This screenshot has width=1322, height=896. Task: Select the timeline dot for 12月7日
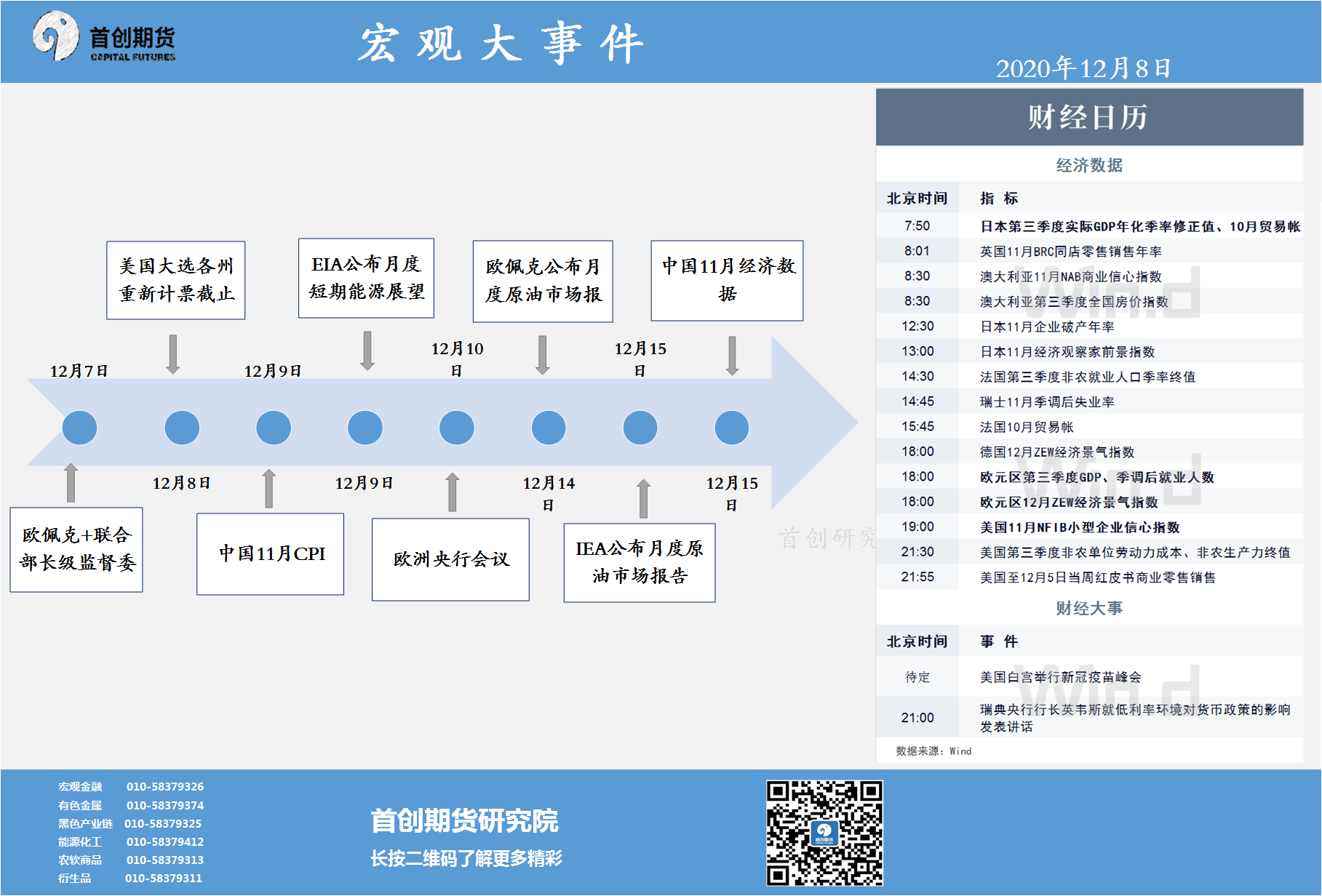tap(79, 428)
